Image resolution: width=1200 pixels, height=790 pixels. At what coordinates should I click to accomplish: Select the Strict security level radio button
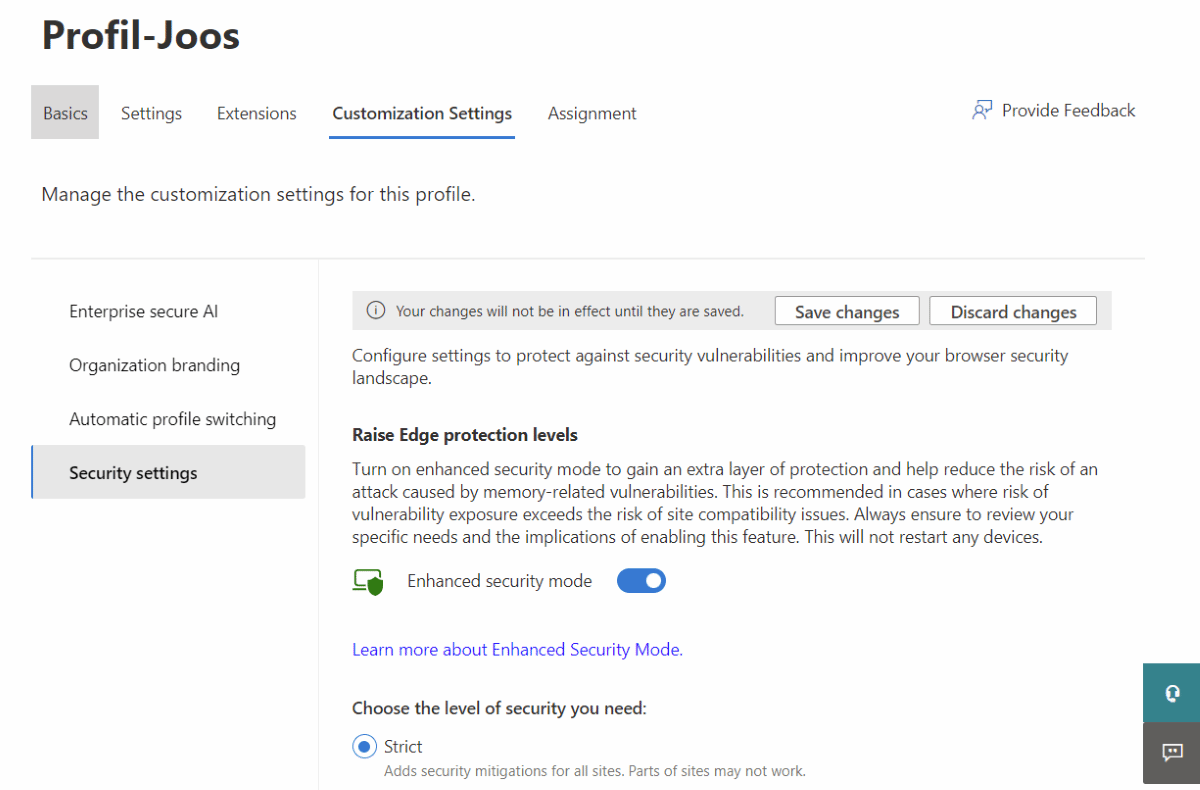click(362, 746)
